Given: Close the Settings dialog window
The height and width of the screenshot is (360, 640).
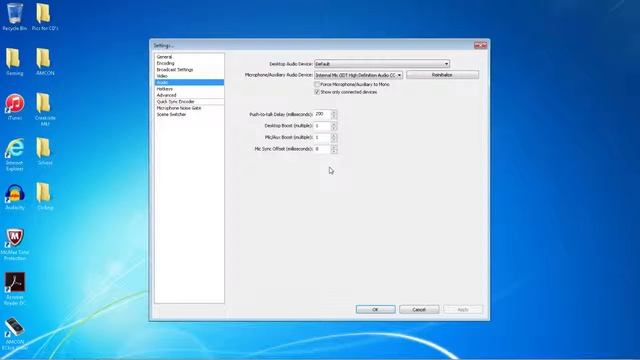Looking at the screenshot, I should tap(480, 45).
